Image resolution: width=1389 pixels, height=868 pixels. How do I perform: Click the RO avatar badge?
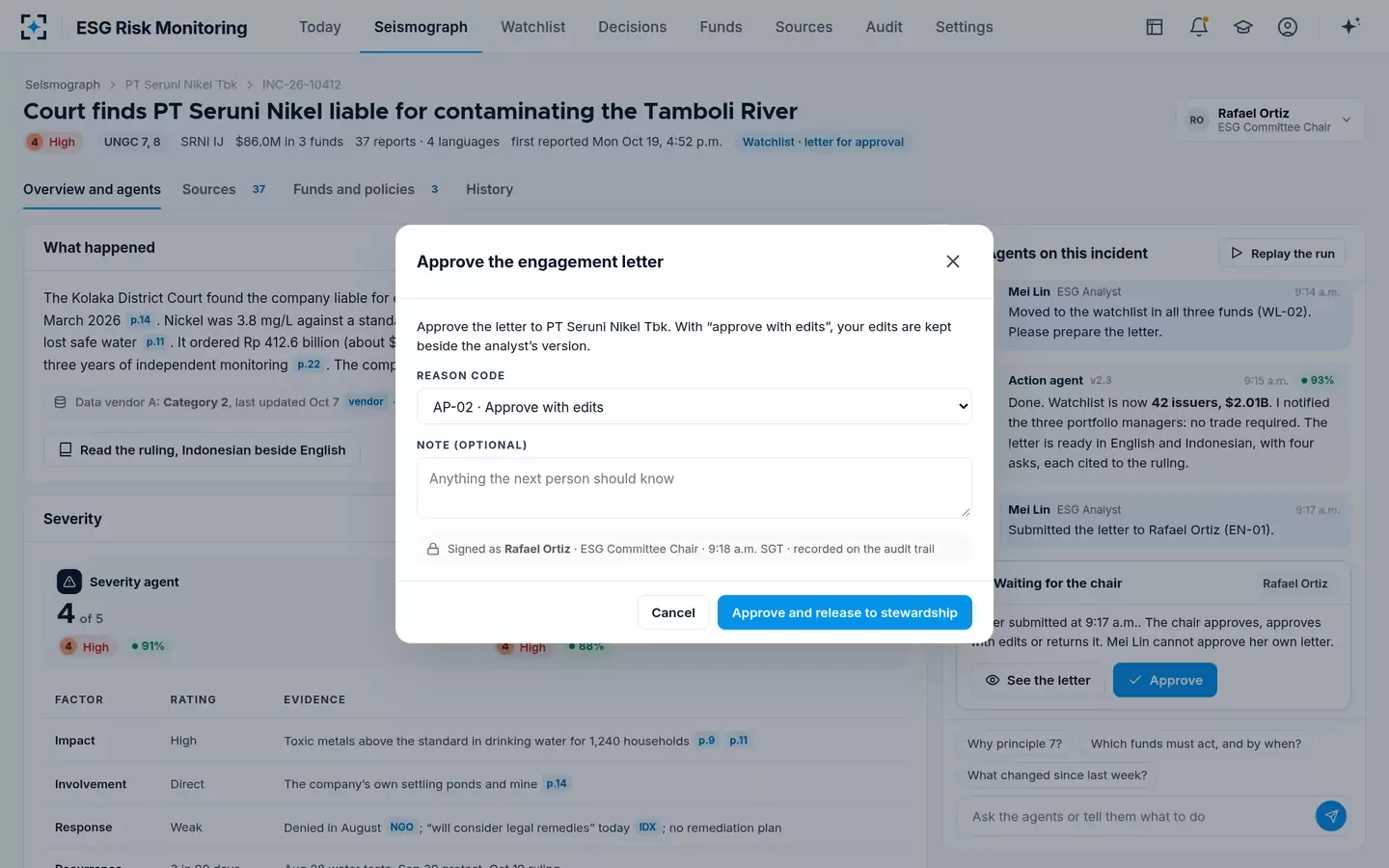coord(1197,121)
